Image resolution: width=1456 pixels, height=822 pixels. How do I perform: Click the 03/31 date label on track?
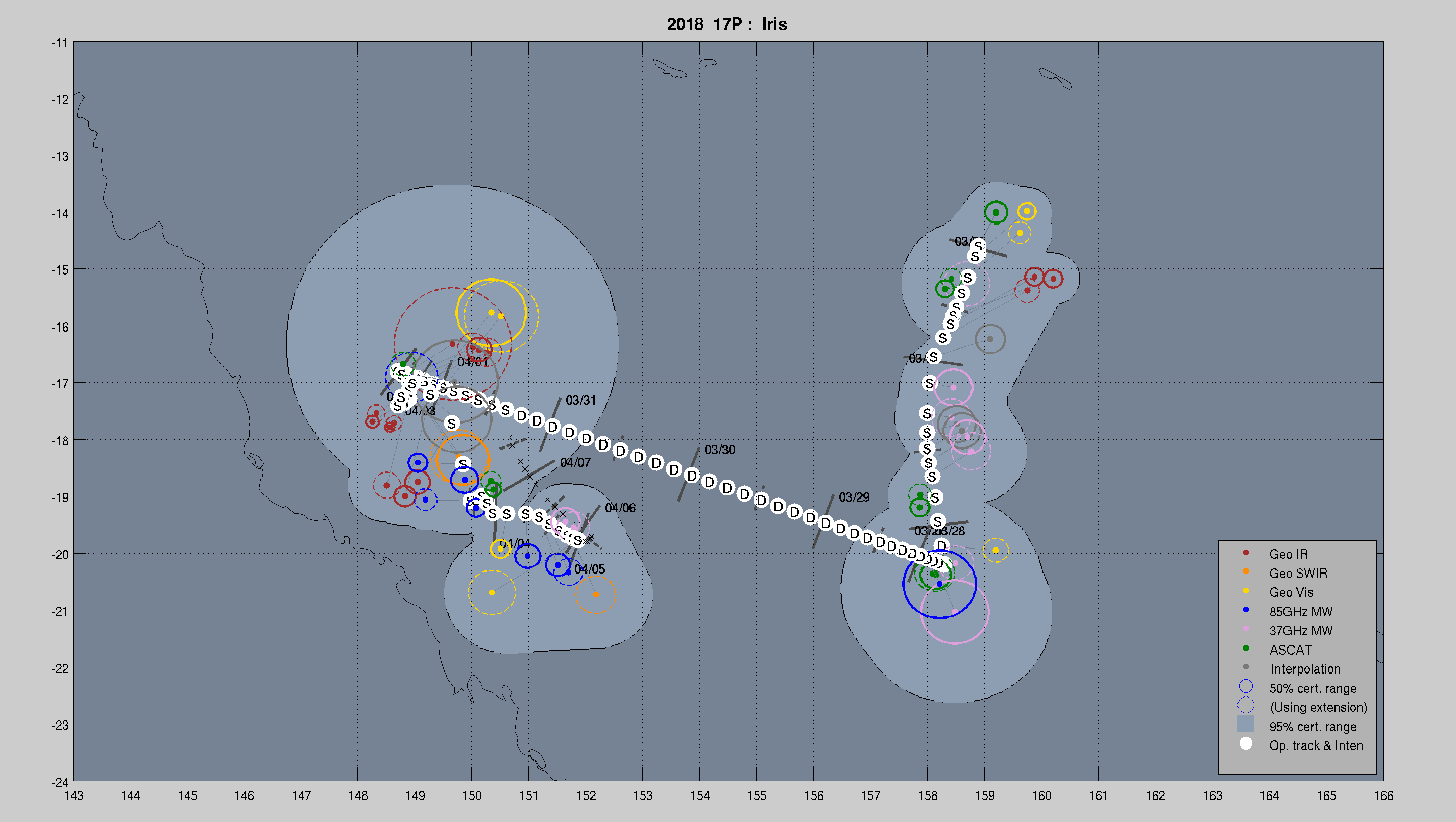coord(580,401)
